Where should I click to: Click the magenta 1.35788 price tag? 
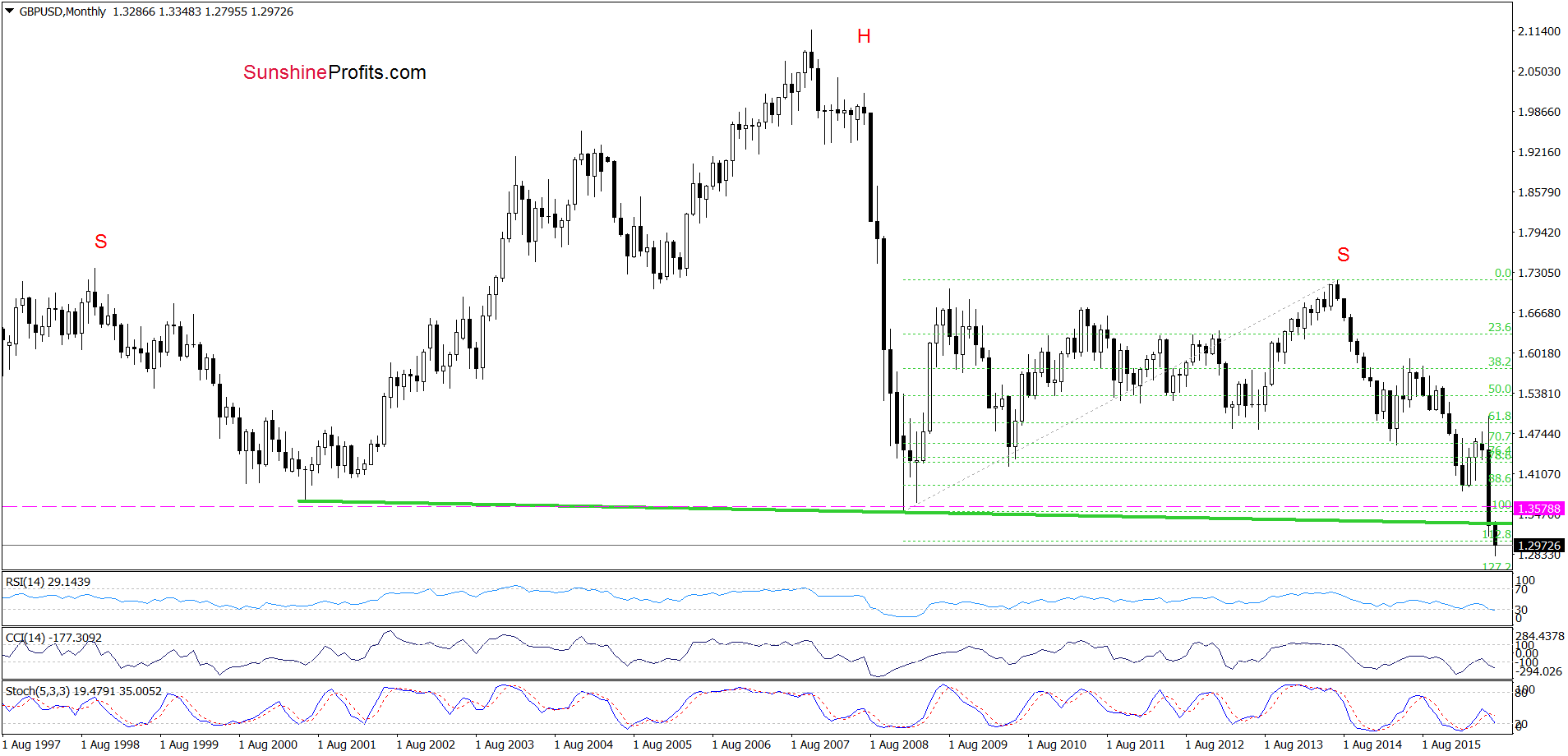(1539, 509)
